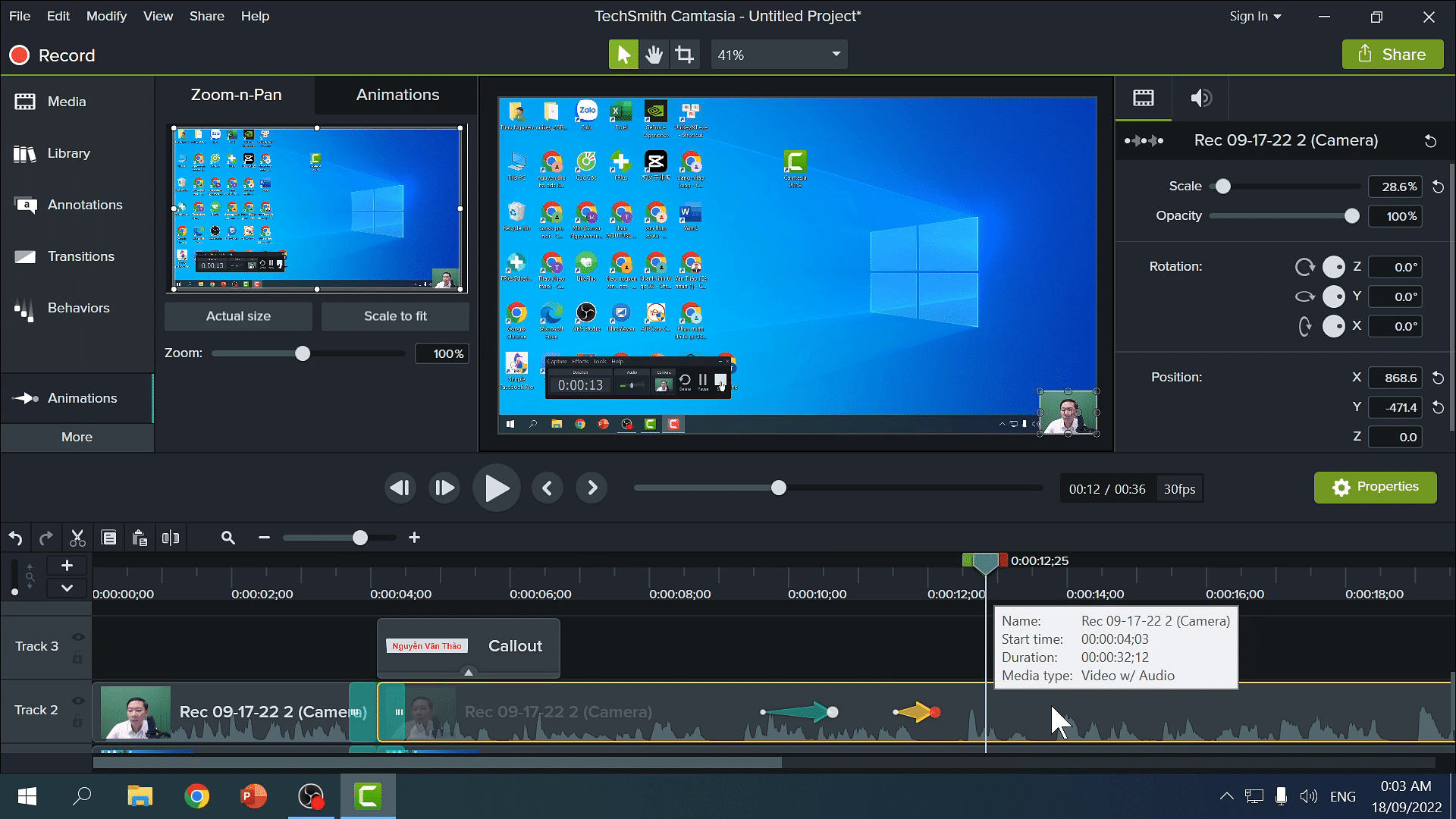1456x819 pixels.
Task: Turn the X rotation dial
Action: [1333, 326]
